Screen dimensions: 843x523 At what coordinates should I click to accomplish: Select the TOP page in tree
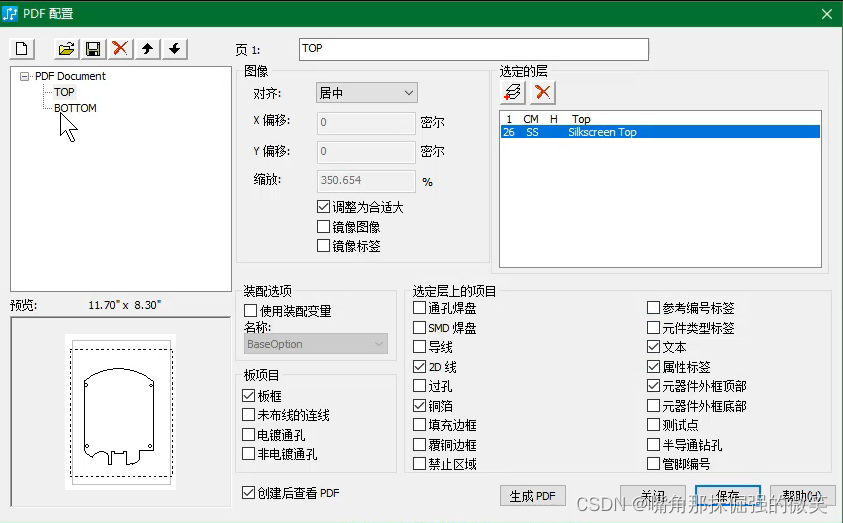(x=64, y=92)
